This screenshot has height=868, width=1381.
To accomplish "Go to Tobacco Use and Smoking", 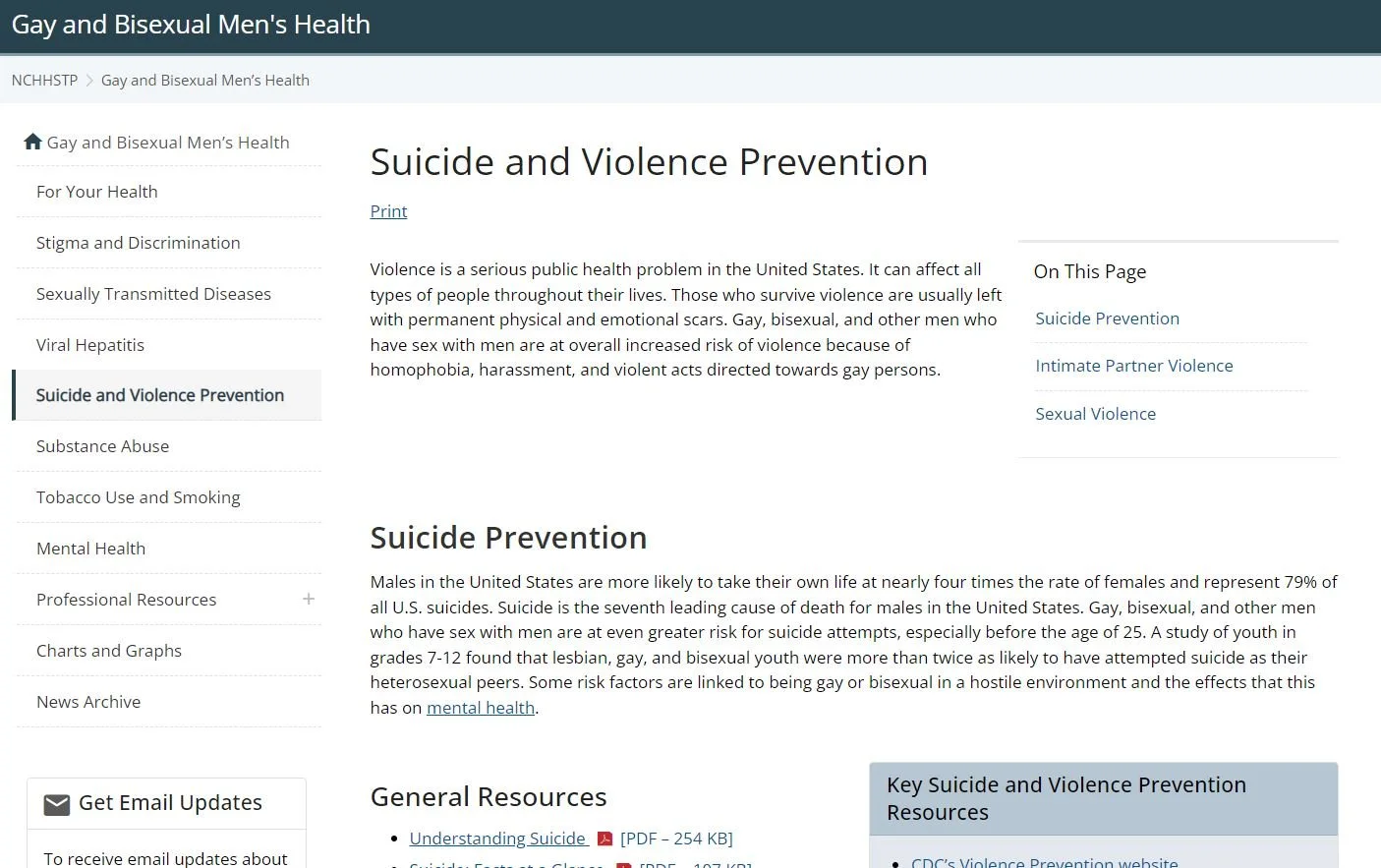I will click(x=139, y=497).
